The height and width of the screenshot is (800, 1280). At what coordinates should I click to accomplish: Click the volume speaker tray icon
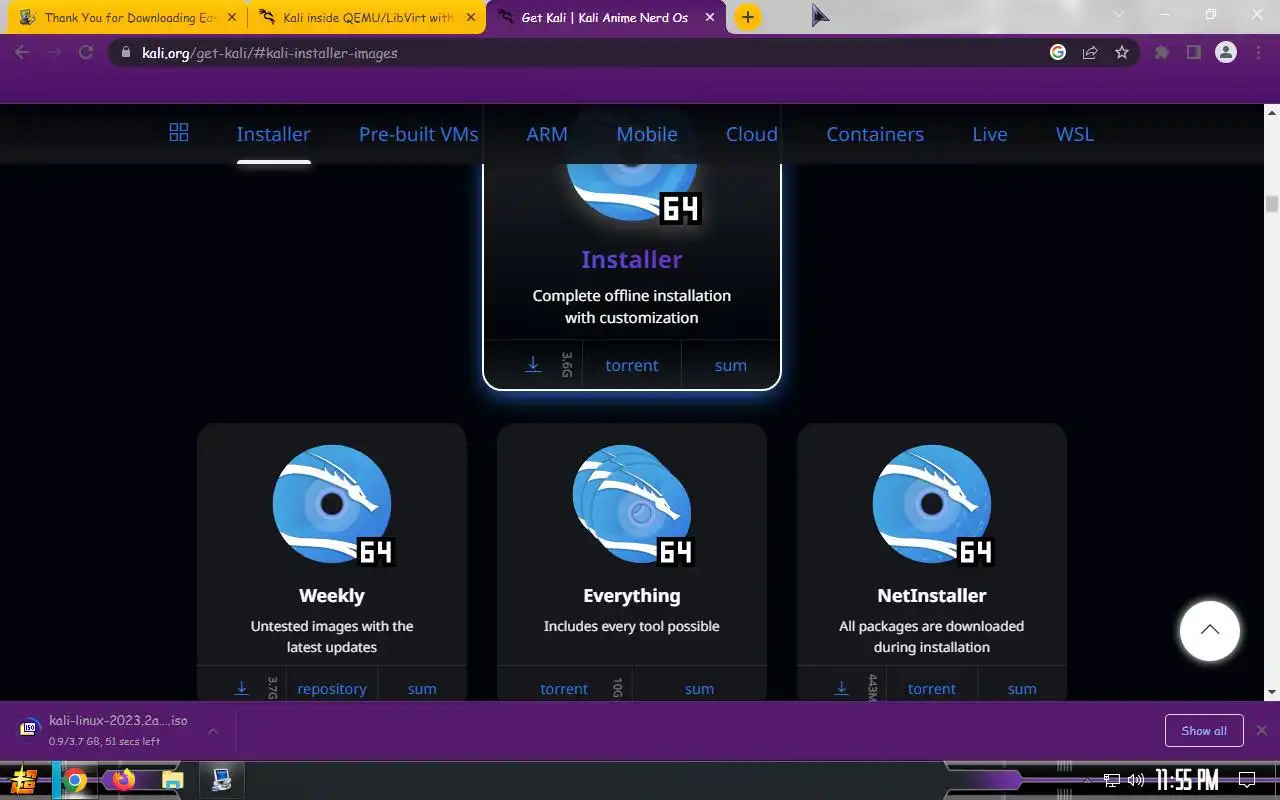click(1136, 780)
